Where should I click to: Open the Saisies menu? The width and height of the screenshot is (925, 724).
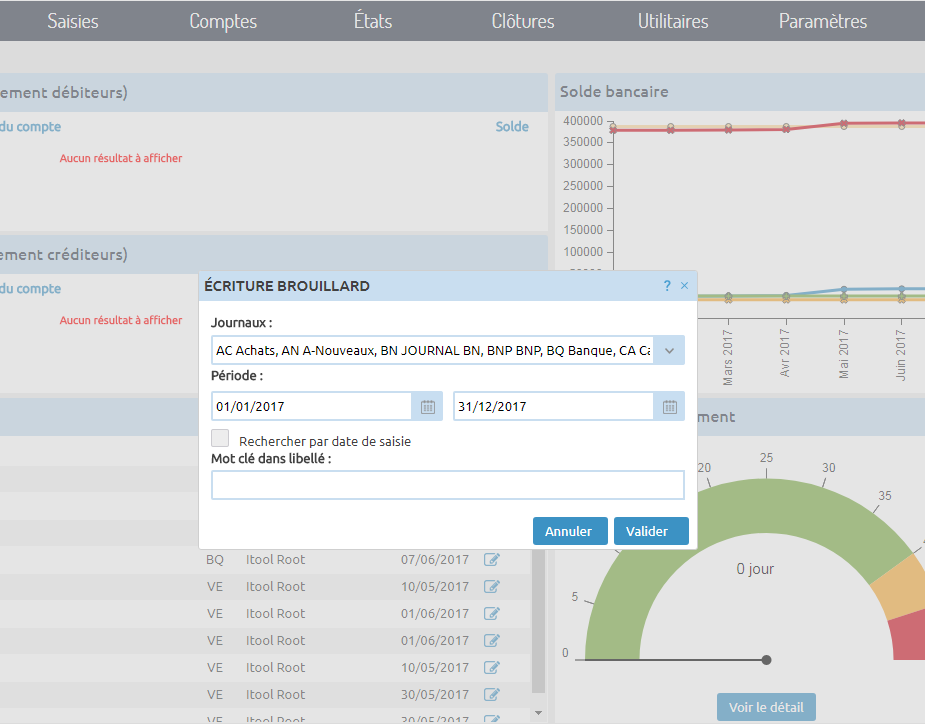pyautogui.click(x=73, y=21)
